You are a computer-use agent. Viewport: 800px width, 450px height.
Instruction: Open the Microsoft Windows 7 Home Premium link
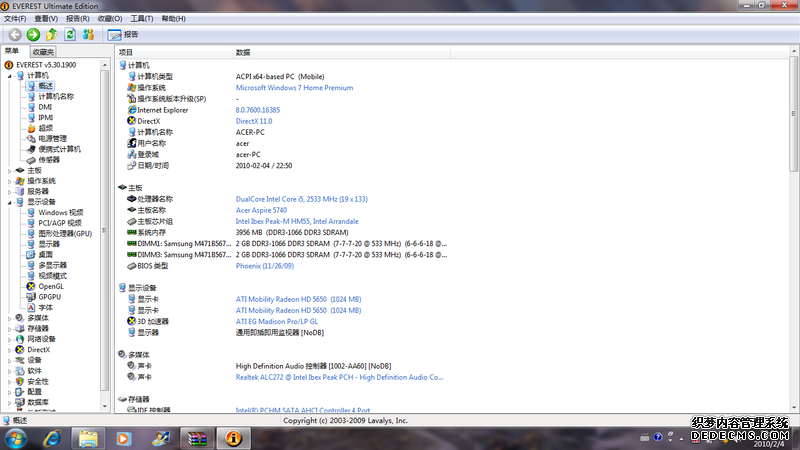click(x=294, y=88)
